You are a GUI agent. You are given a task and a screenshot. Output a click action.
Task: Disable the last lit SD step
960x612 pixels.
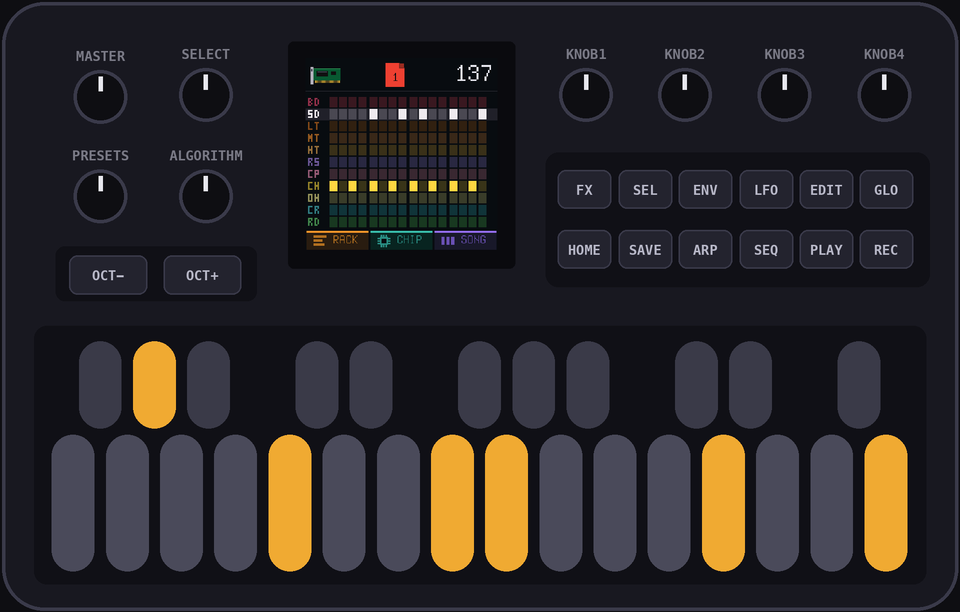pos(482,114)
